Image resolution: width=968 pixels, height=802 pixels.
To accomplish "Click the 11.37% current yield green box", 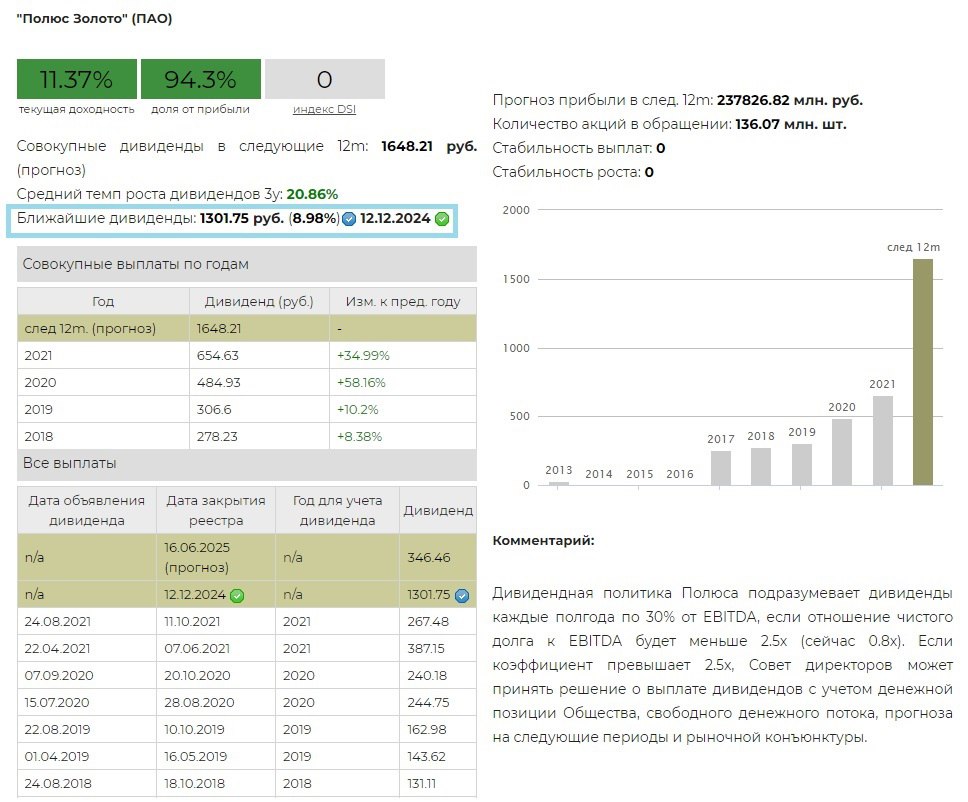I will 76,80.
